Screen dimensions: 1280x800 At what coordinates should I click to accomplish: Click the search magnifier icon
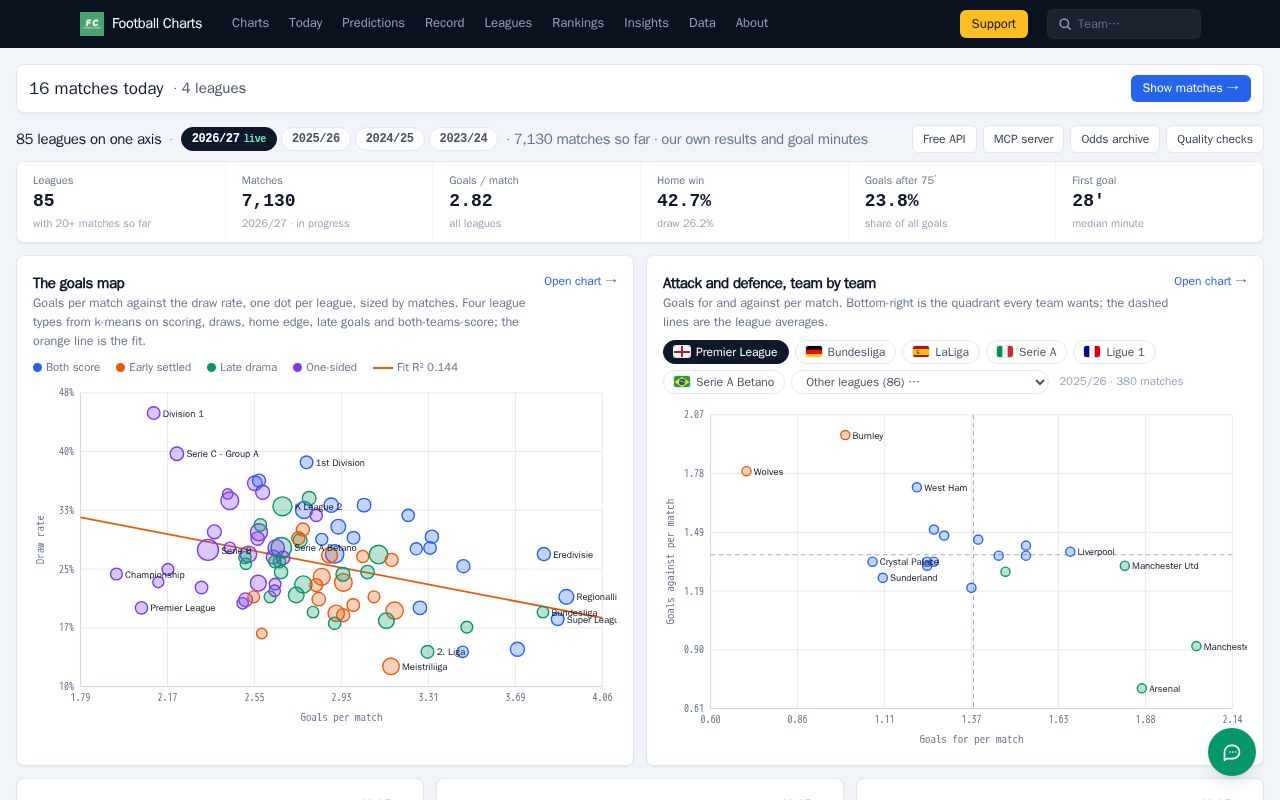[x=1064, y=24]
